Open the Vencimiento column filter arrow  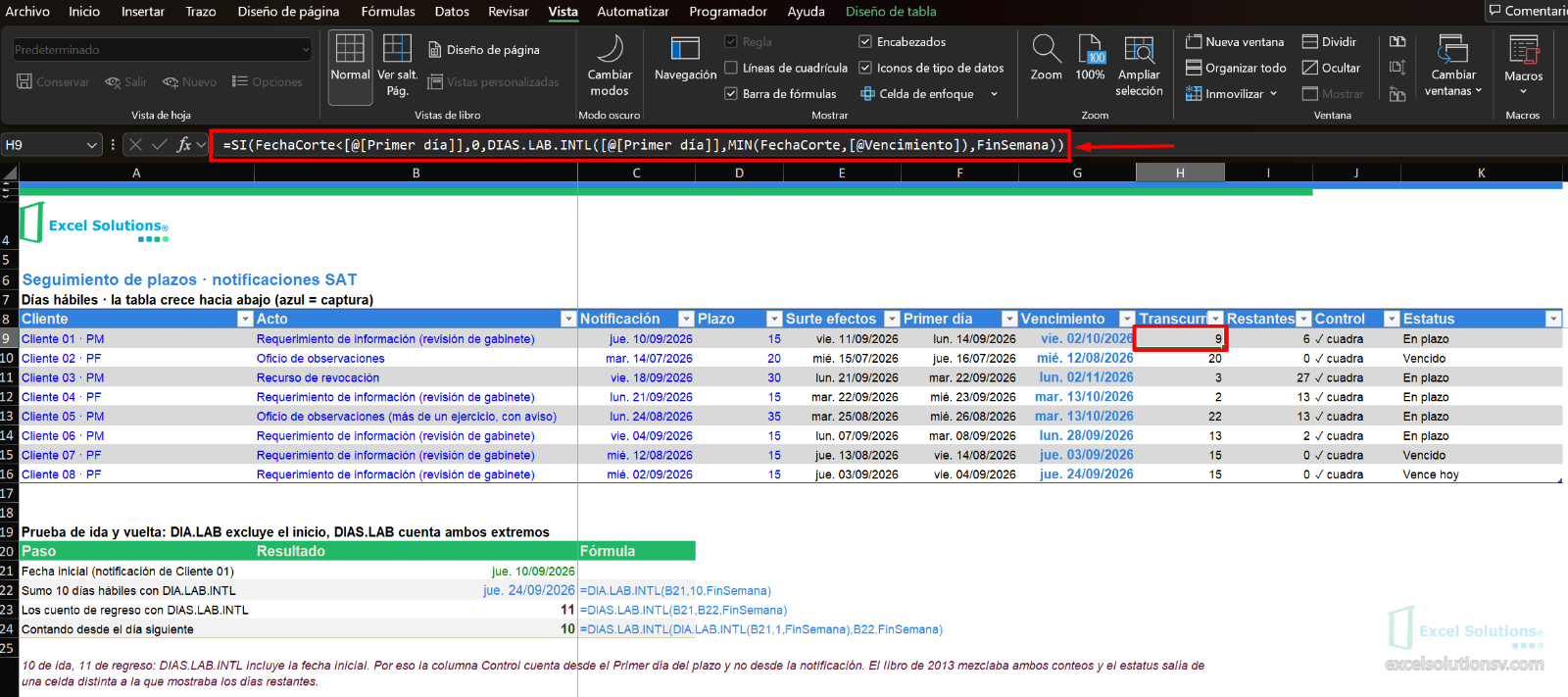pos(1127,320)
